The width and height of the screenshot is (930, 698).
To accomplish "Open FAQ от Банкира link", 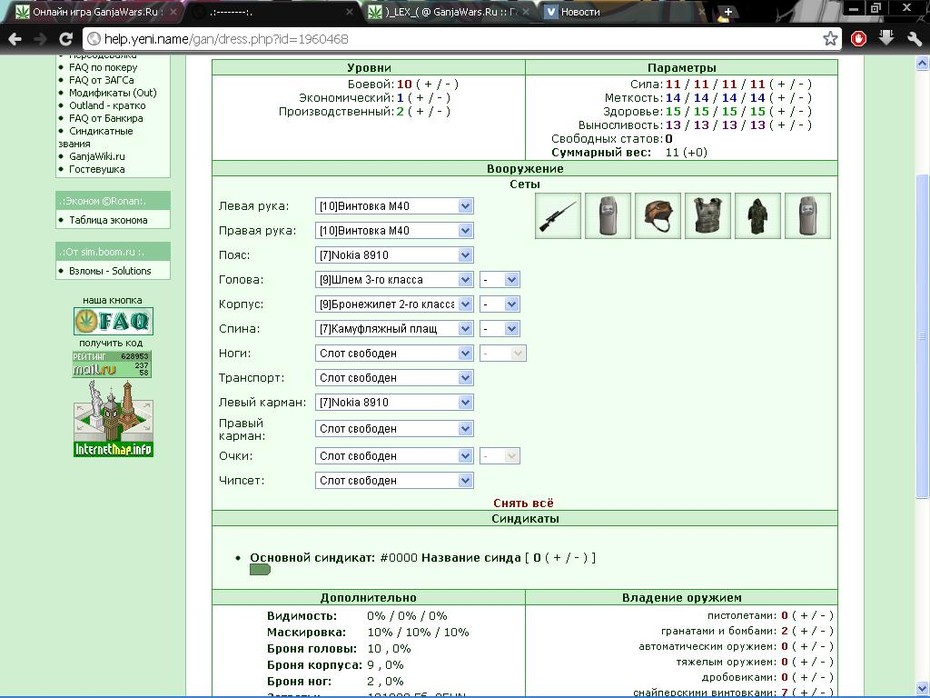I will (106, 118).
